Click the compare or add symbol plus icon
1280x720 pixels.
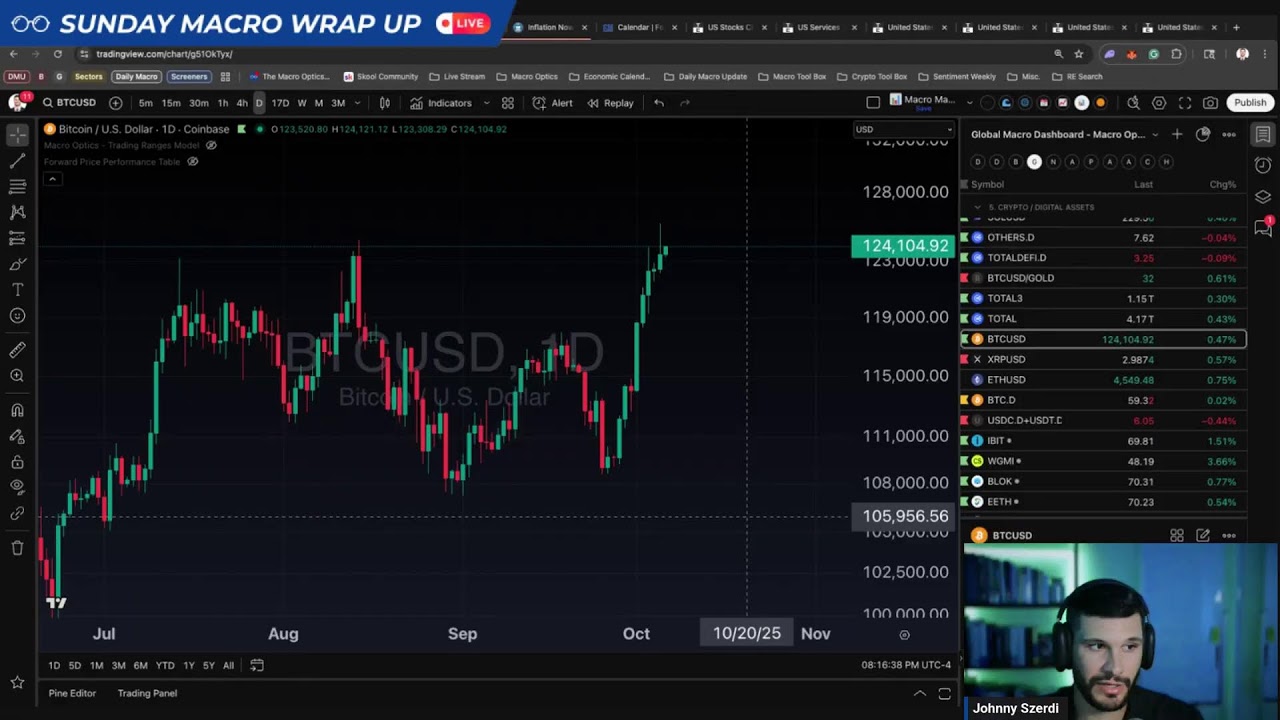115,103
